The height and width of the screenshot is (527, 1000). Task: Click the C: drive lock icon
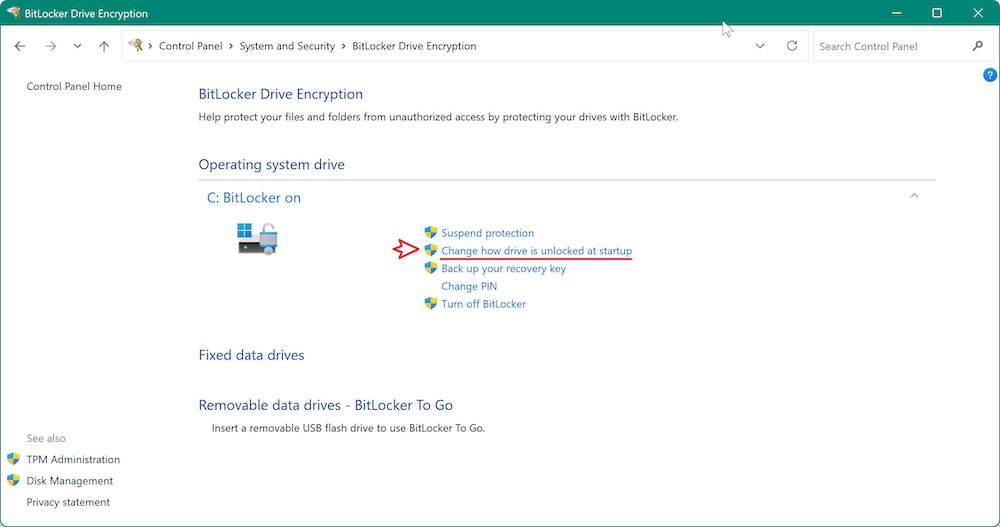(x=258, y=239)
